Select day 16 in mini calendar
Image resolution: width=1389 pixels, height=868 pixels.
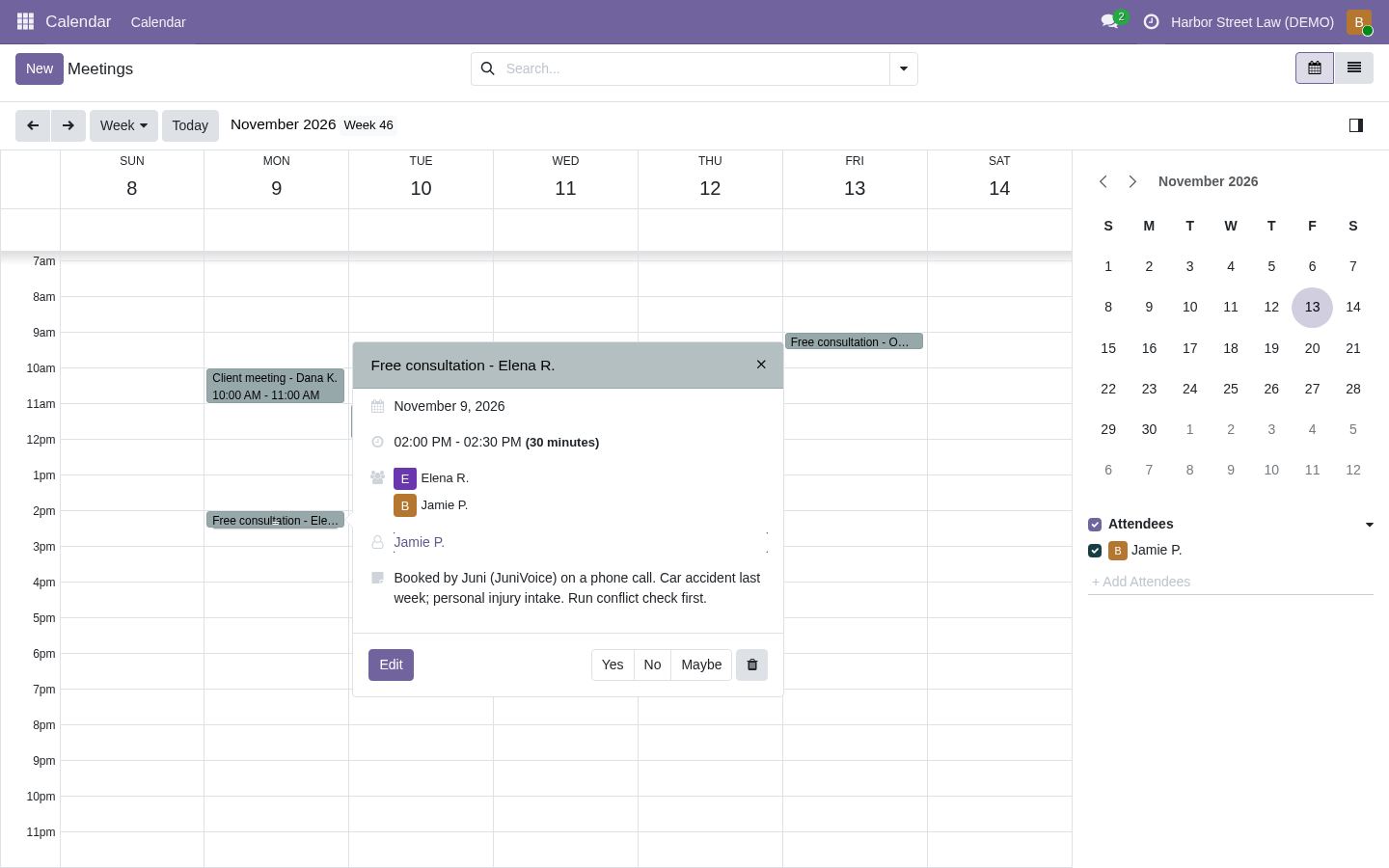pyautogui.click(x=1149, y=348)
